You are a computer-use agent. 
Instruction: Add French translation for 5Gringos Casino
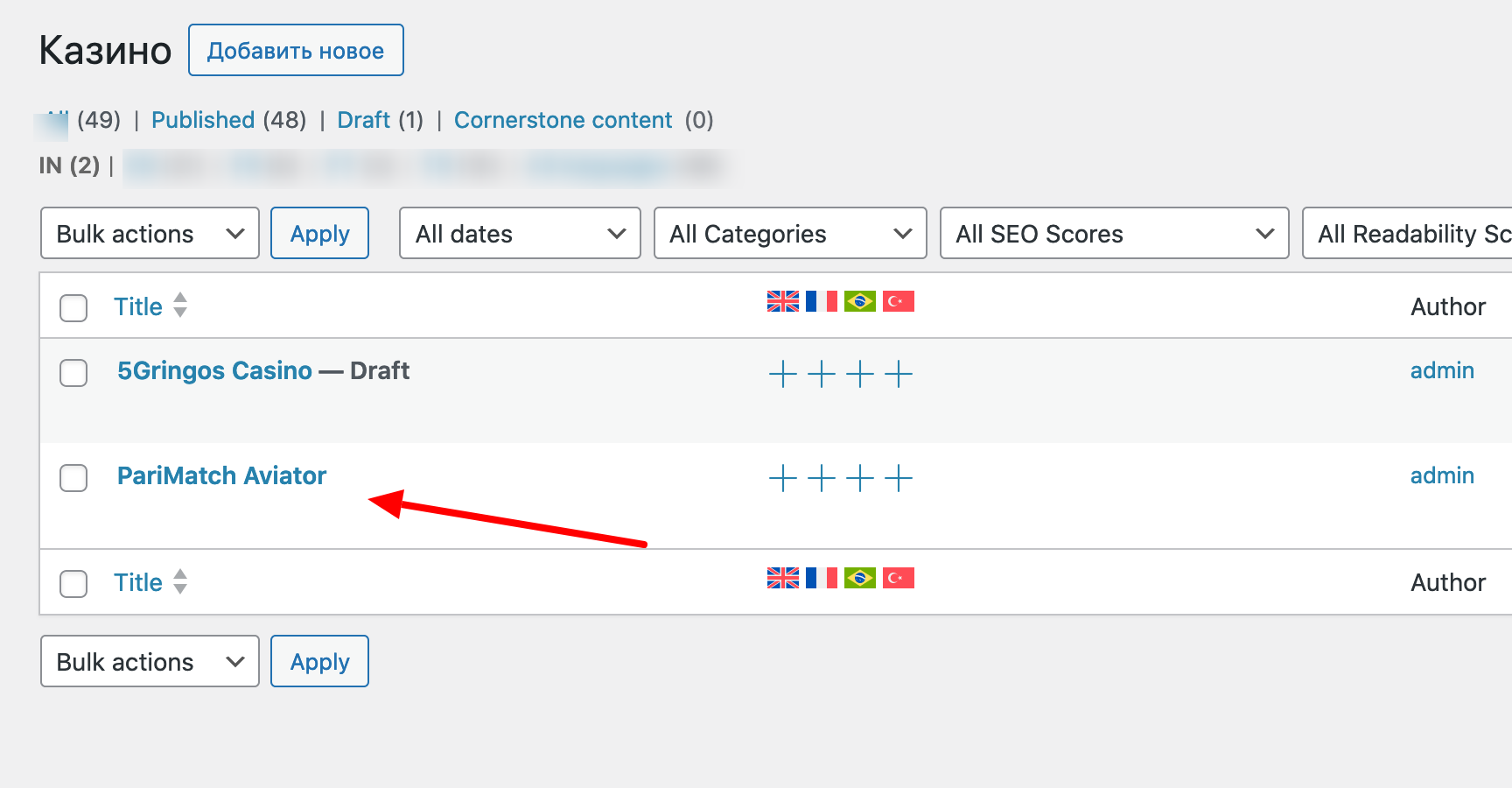click(822, 375)
